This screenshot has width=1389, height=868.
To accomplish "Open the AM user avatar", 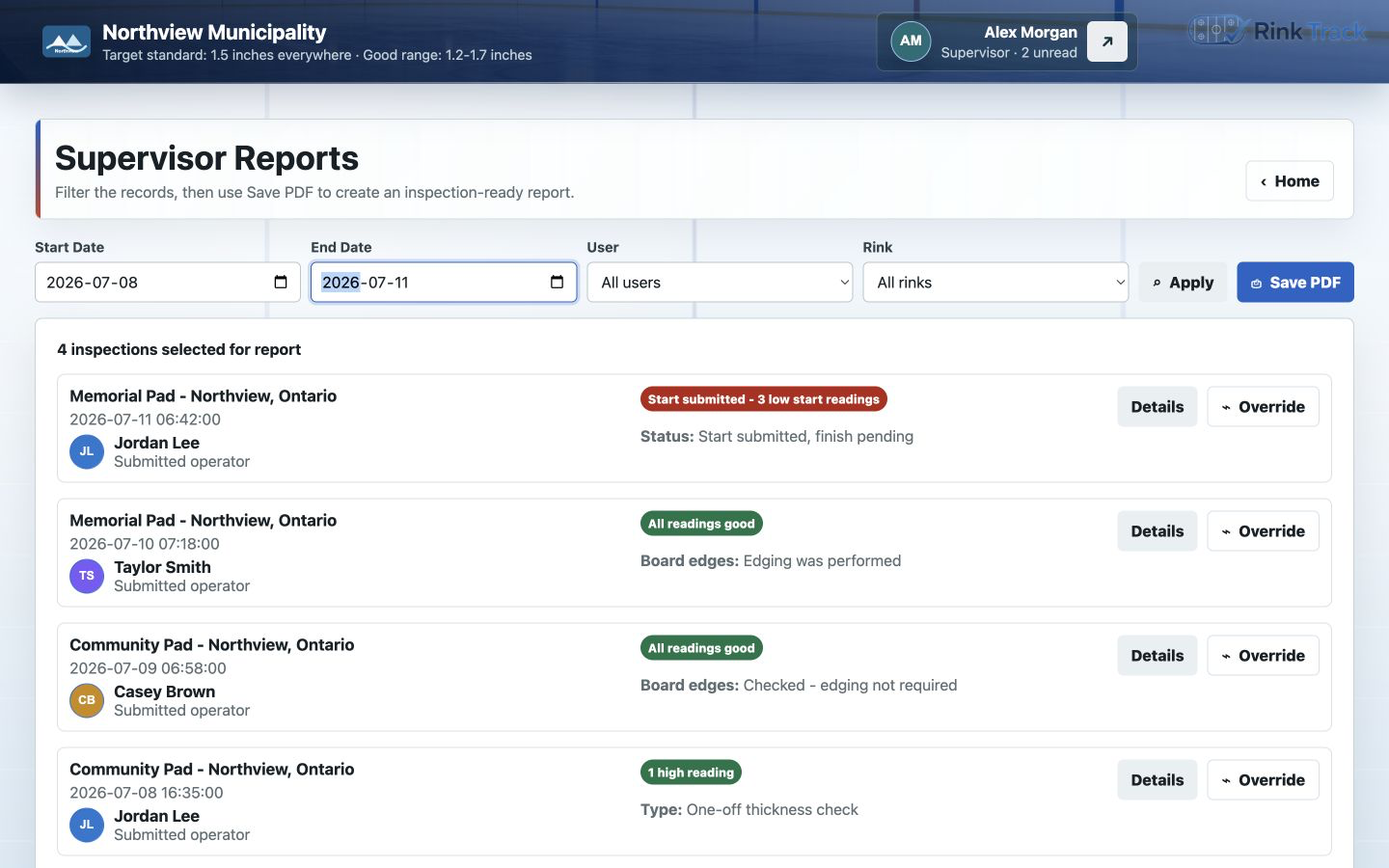I will [x=911, y=41].
